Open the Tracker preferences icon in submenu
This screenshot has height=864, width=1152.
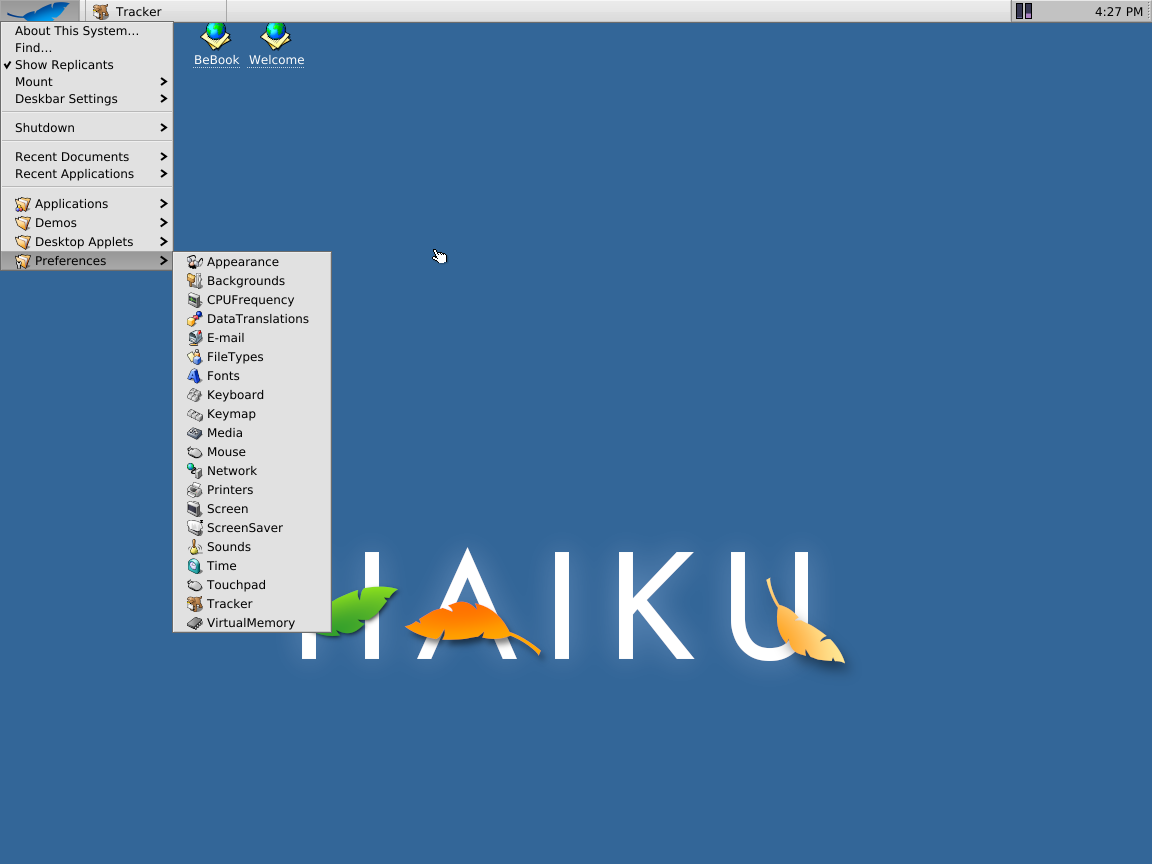tap(195, 604)
